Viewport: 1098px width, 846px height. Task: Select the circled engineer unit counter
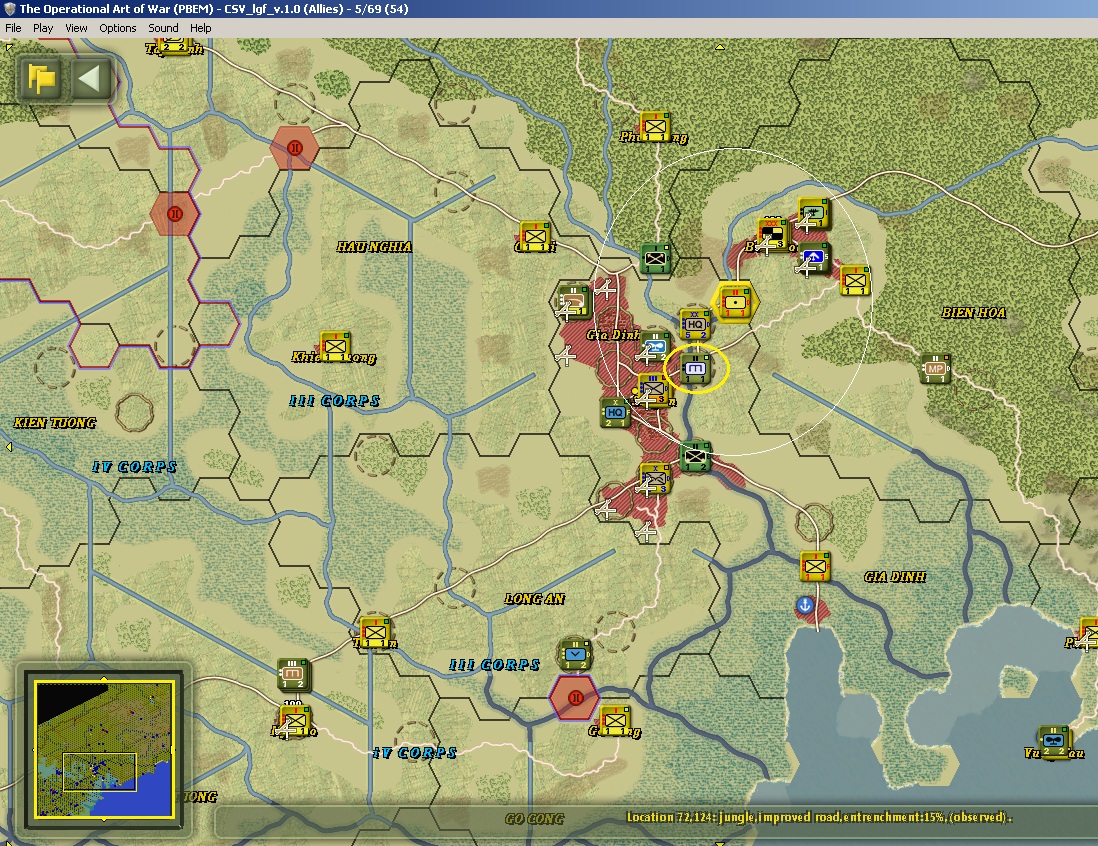click(x=695, y=368)
